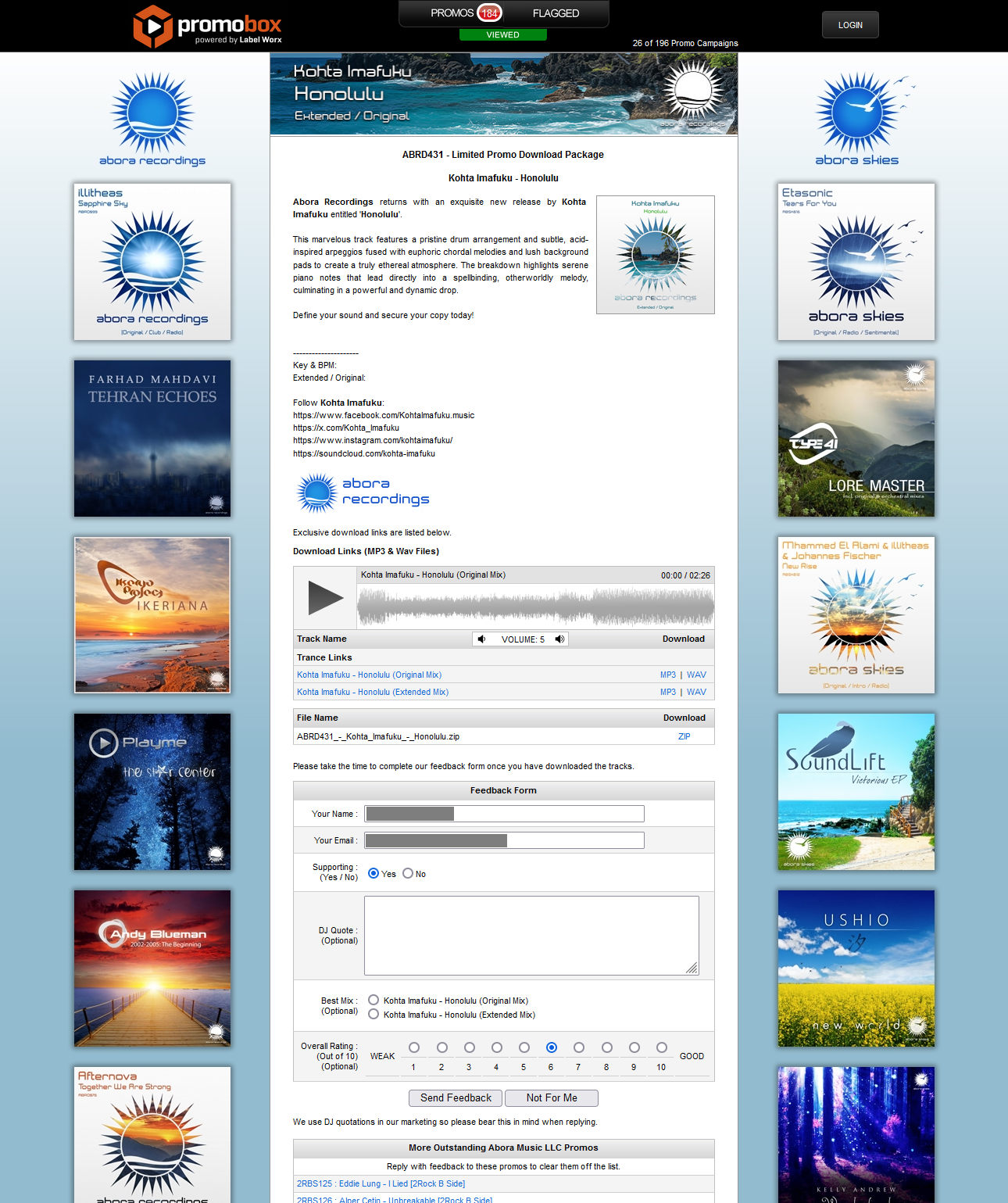Set overall rating to 8
The height and width of the screenshot is (1203, 1008).
tap(606, 1047)
